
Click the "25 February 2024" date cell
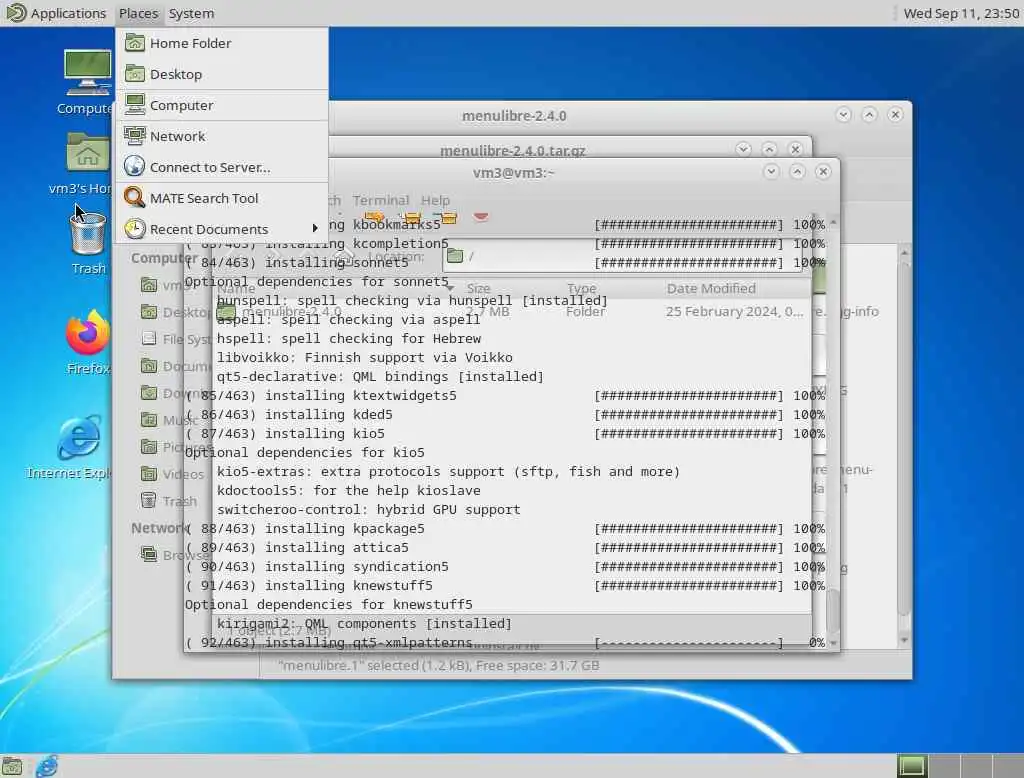734,312
